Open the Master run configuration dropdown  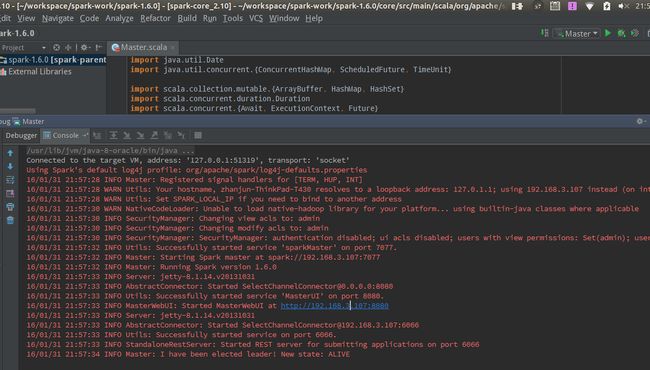point(577,34)
